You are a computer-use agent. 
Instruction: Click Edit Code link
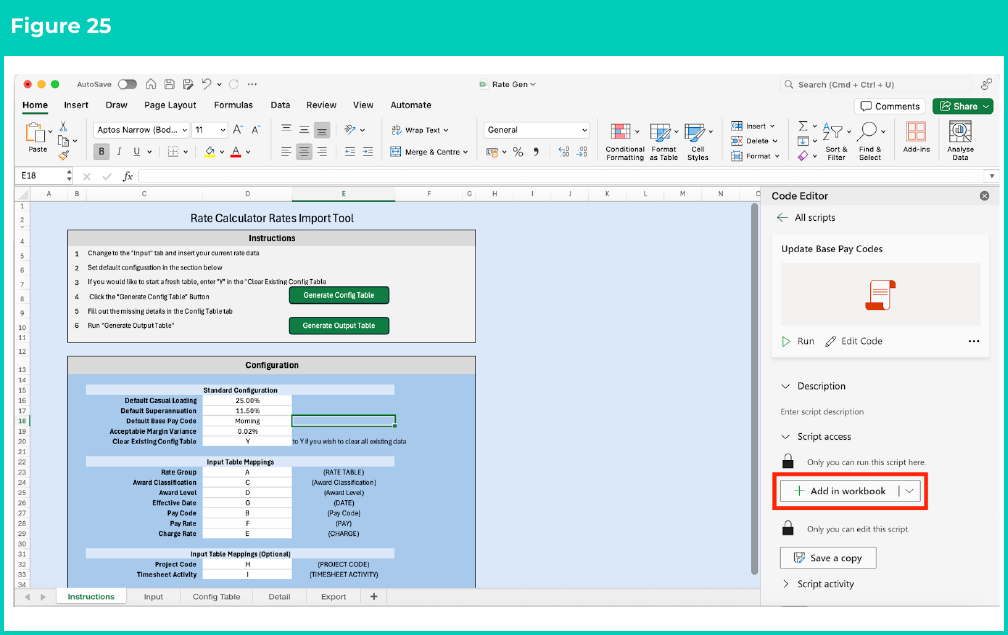(854, 341)
